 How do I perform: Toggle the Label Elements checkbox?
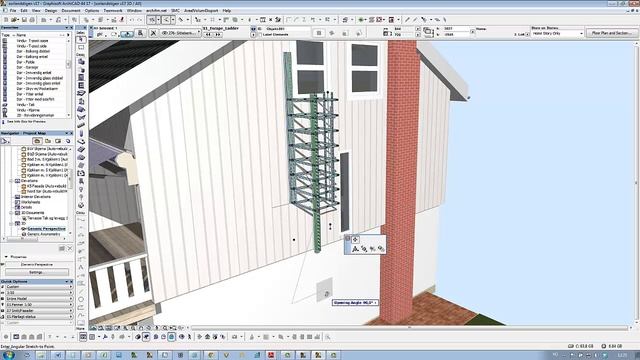click(x=260, y=35)
